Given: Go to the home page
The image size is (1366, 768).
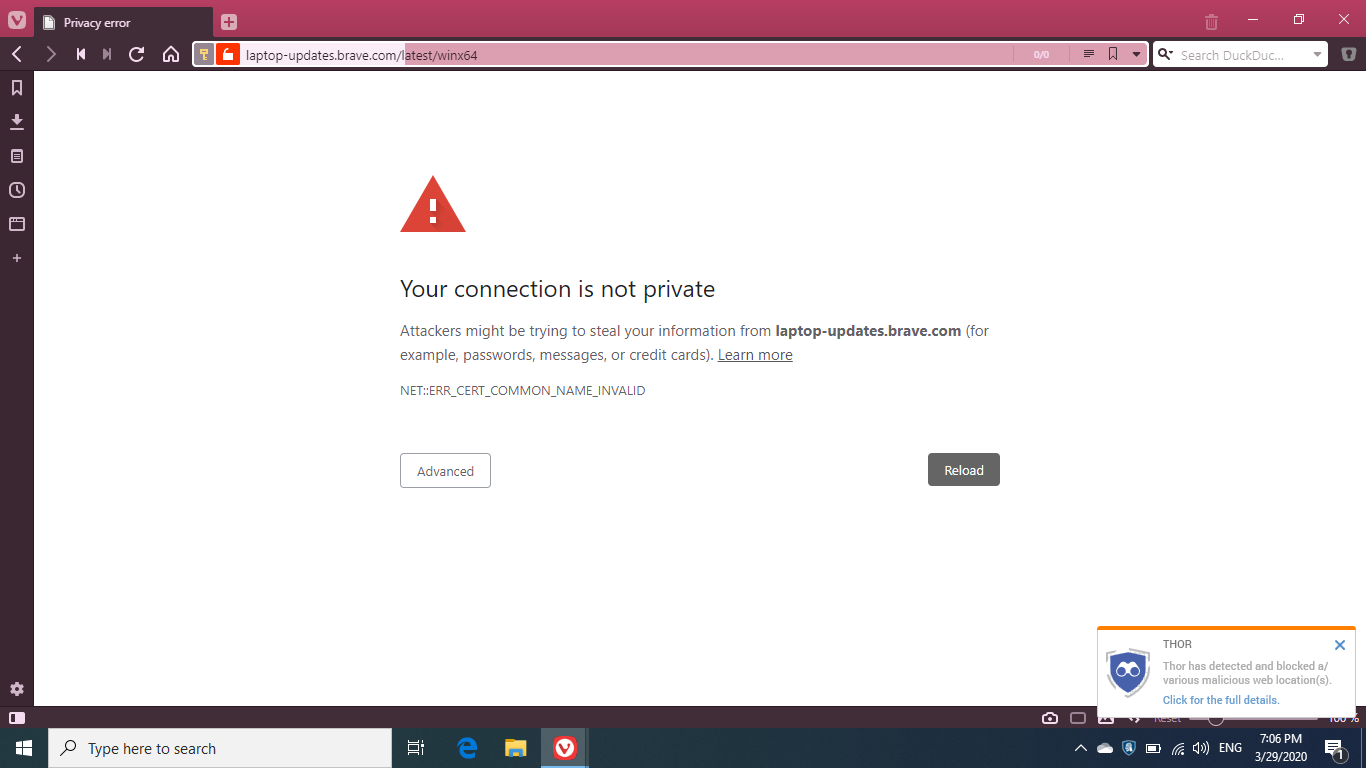Looking at the screenshot, I should [171, 54].
